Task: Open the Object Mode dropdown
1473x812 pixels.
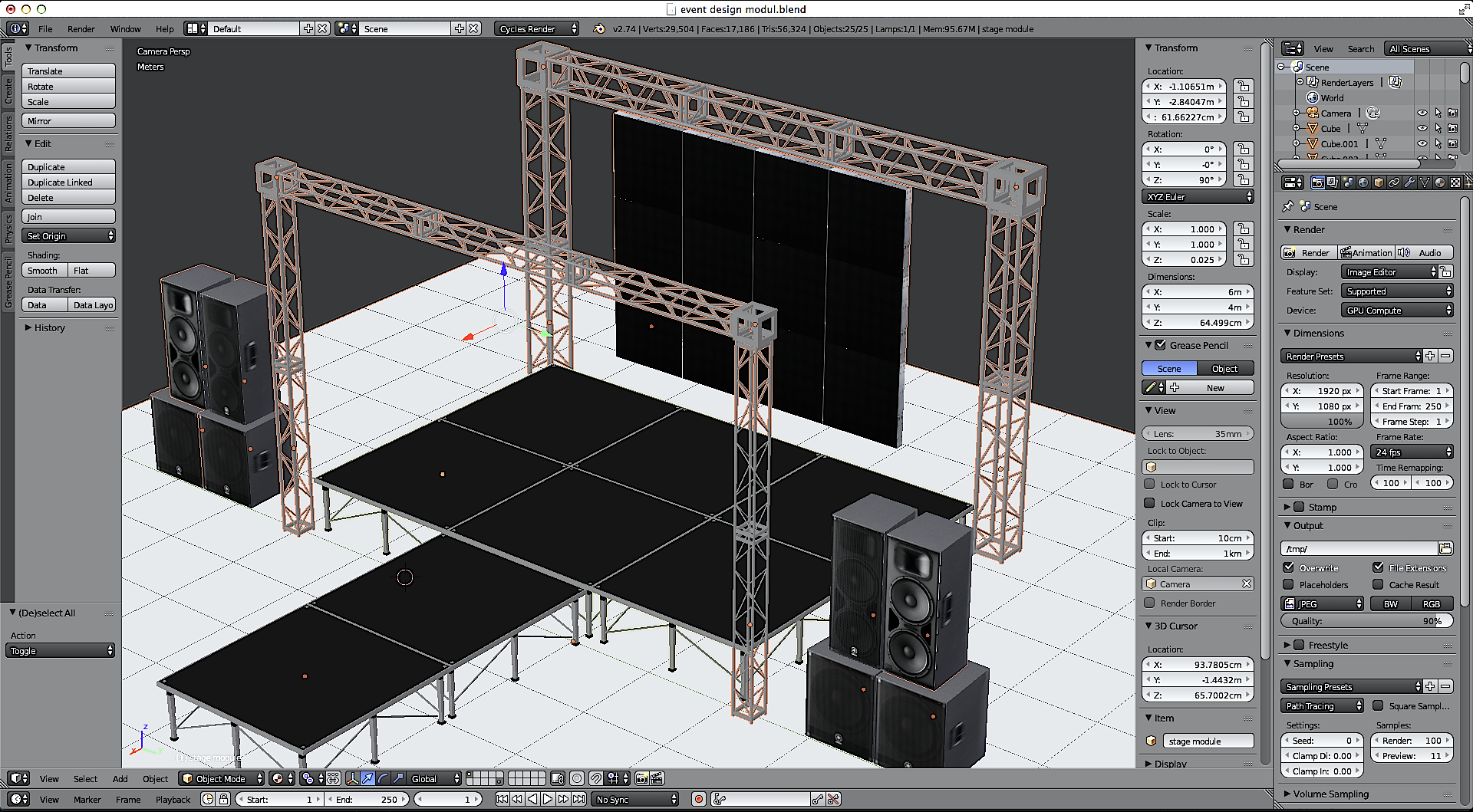Action: coord(222,778)
